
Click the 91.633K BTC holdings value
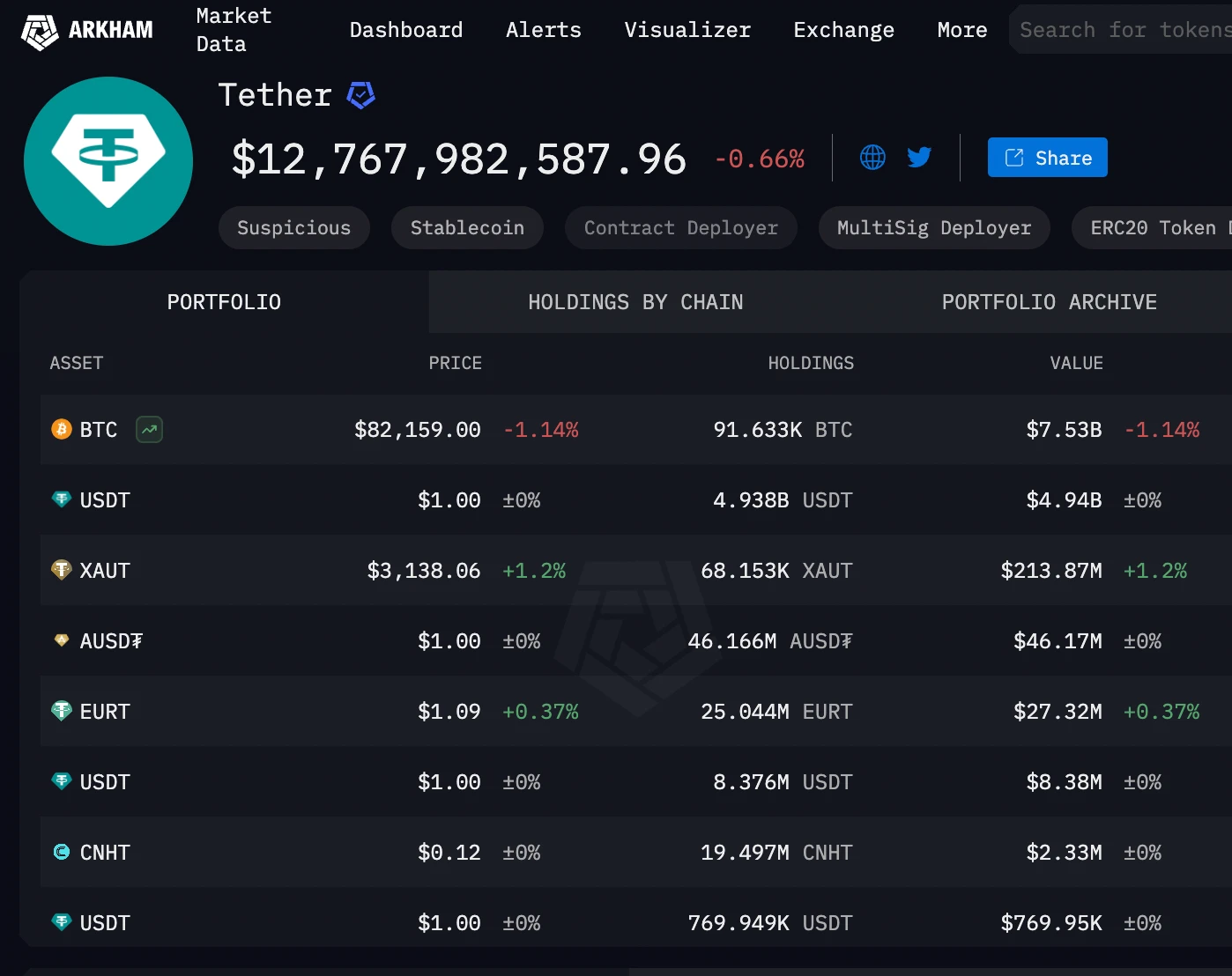pyautogui.click(x=783, y=430)
